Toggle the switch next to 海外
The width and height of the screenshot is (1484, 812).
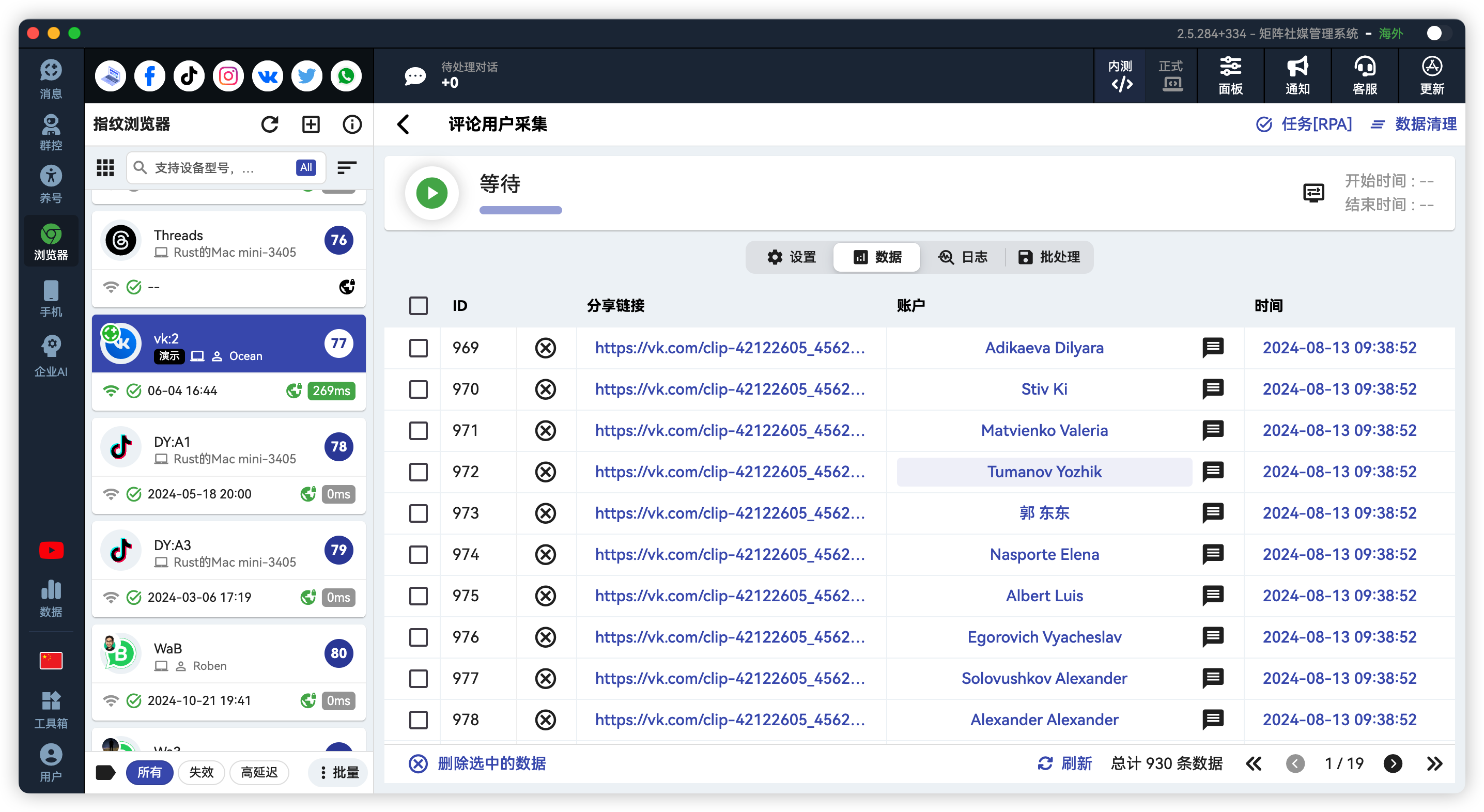(1437, 34)
